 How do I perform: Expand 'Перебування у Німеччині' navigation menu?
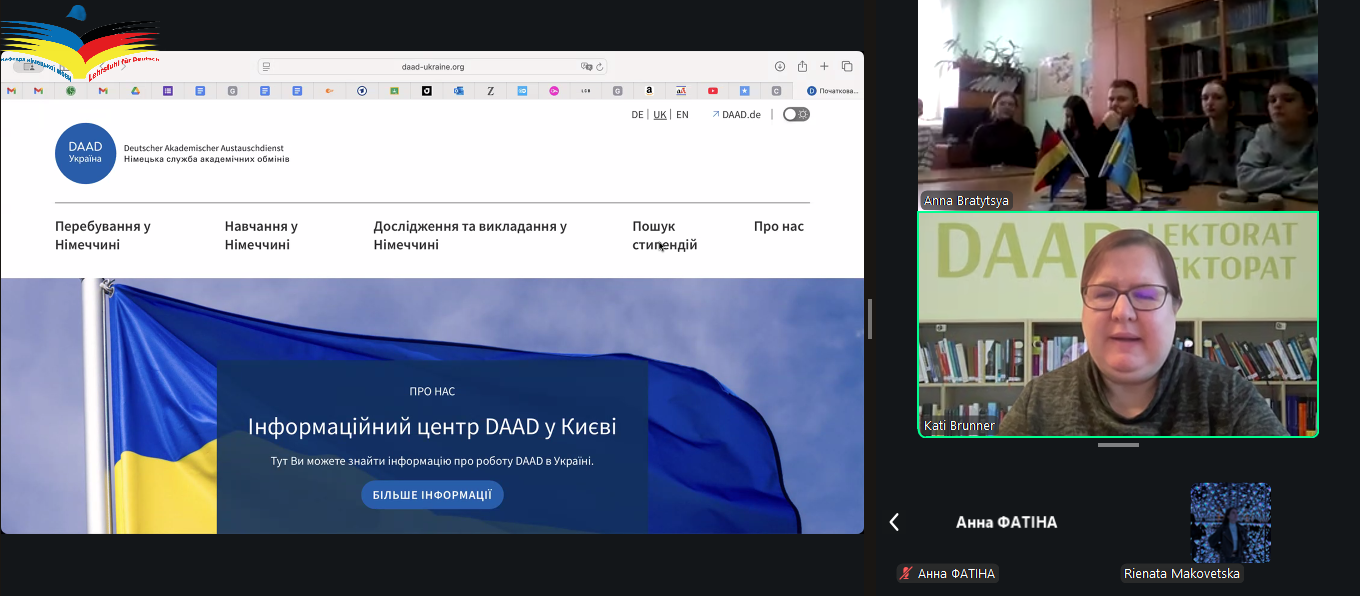pyautogui.click(x=103, y=235)
